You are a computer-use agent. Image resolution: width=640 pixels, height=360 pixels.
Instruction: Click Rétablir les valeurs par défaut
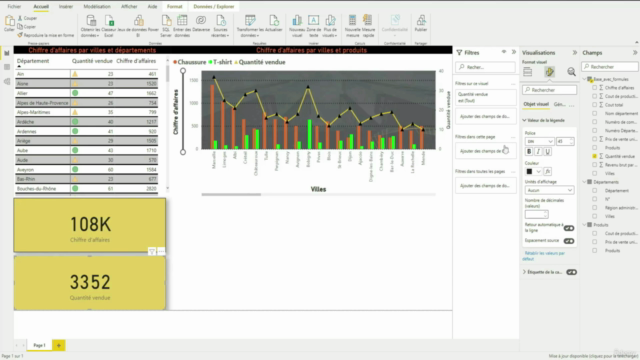tap(544, 256)
